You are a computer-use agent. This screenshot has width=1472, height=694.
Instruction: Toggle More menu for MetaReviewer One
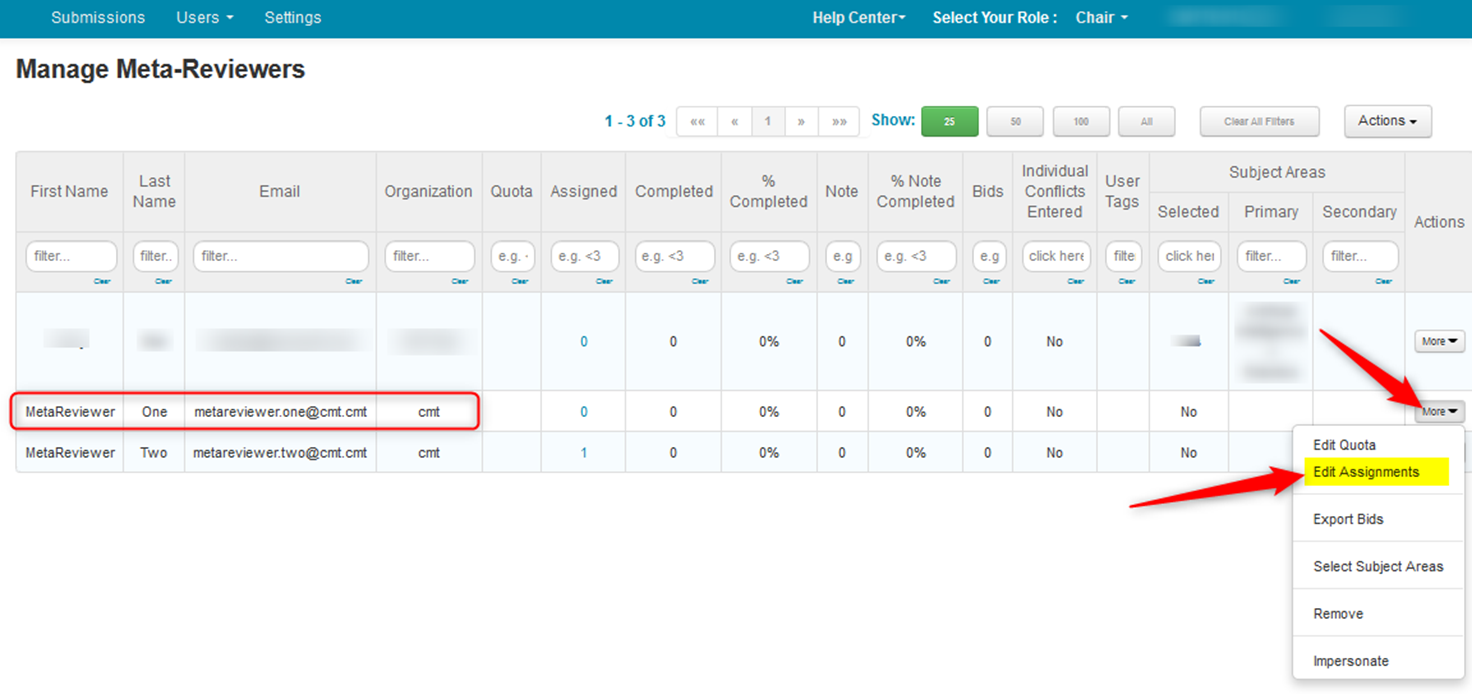pyautogui.click(x=1439, y=411)
